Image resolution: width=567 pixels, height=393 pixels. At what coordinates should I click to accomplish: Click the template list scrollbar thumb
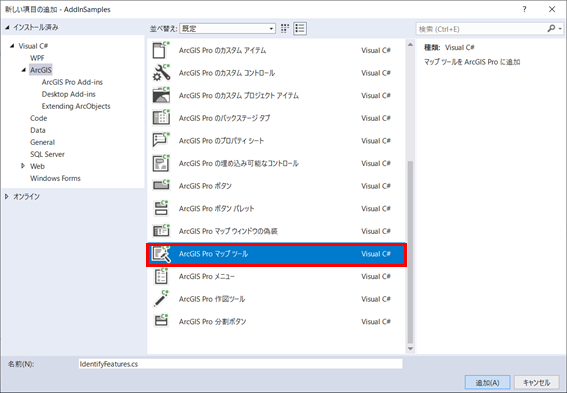[410, 252]
